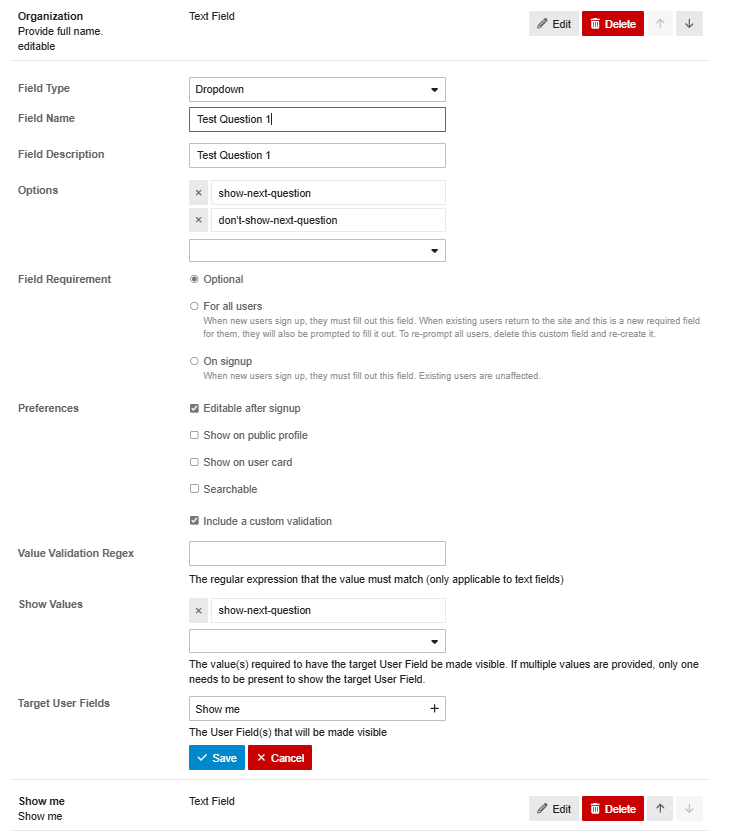Save the user field changes

tap(216, 757)
